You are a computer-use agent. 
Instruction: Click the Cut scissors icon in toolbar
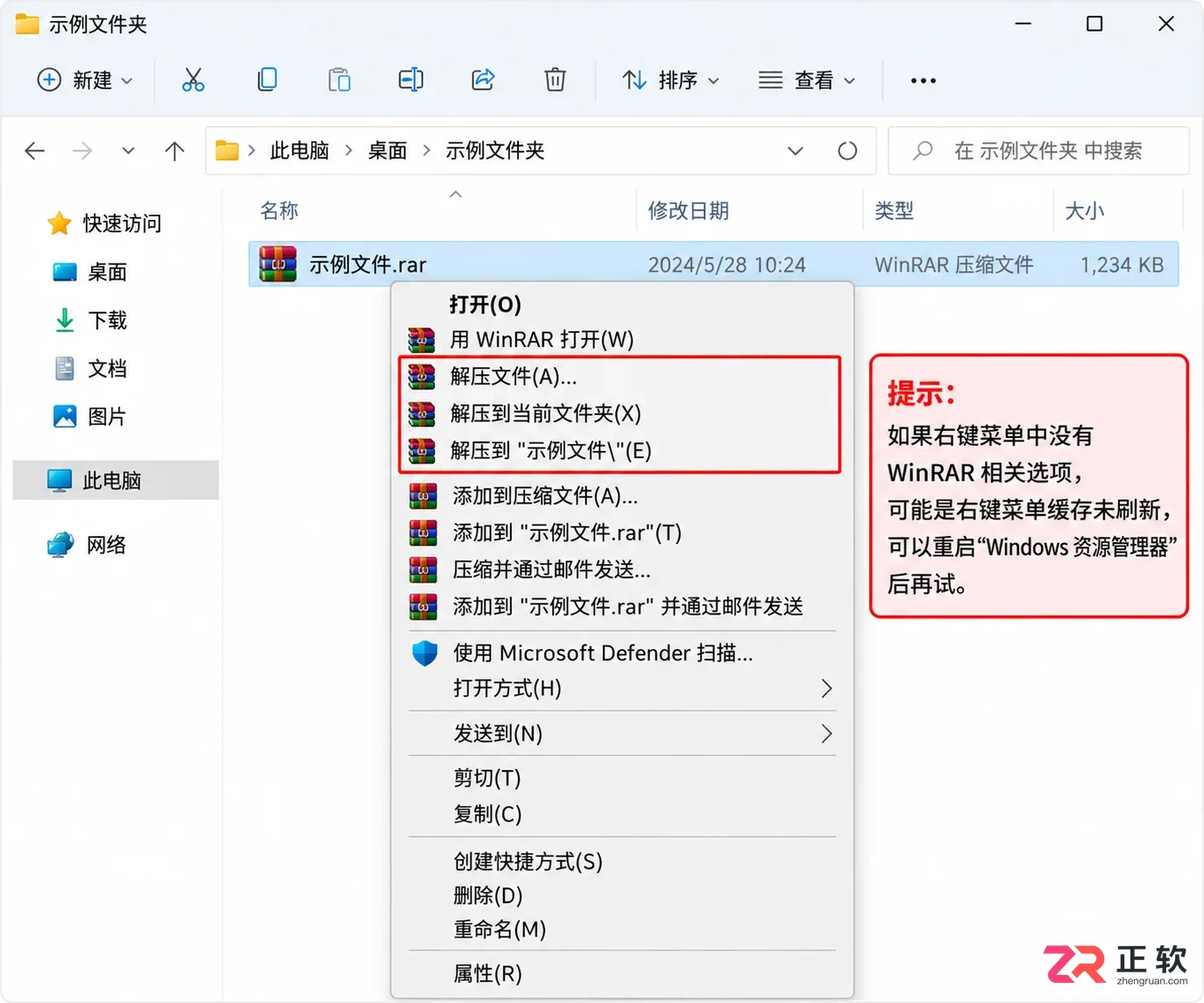pos(193,80)
